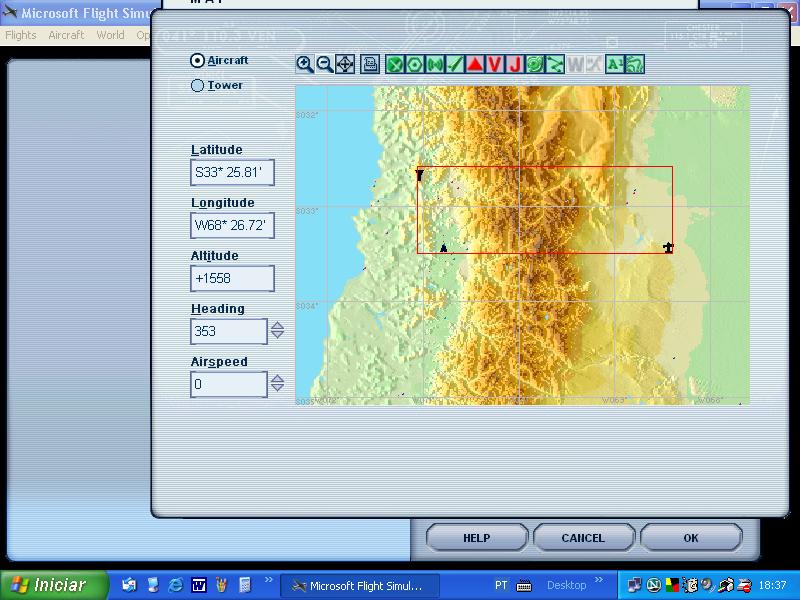Toggle the VORs hexagon icon
Viewport: 800px width, 600px height.
[x=415, y=64]
